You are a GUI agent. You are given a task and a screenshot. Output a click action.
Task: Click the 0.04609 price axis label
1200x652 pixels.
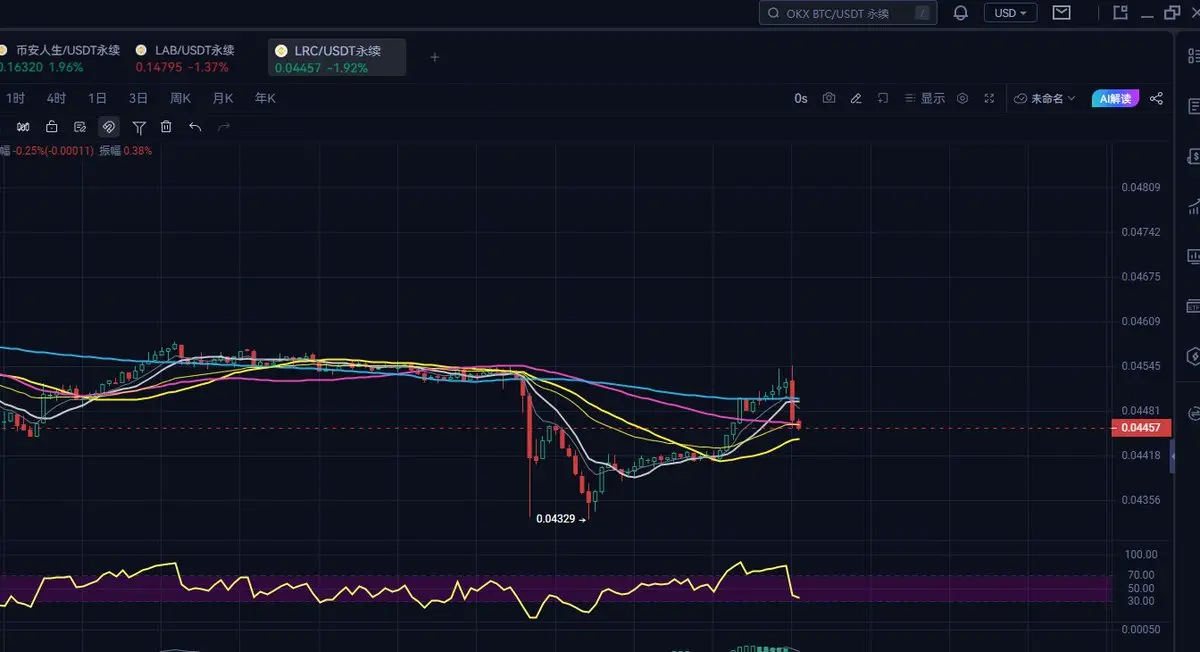coord(1140,321)
